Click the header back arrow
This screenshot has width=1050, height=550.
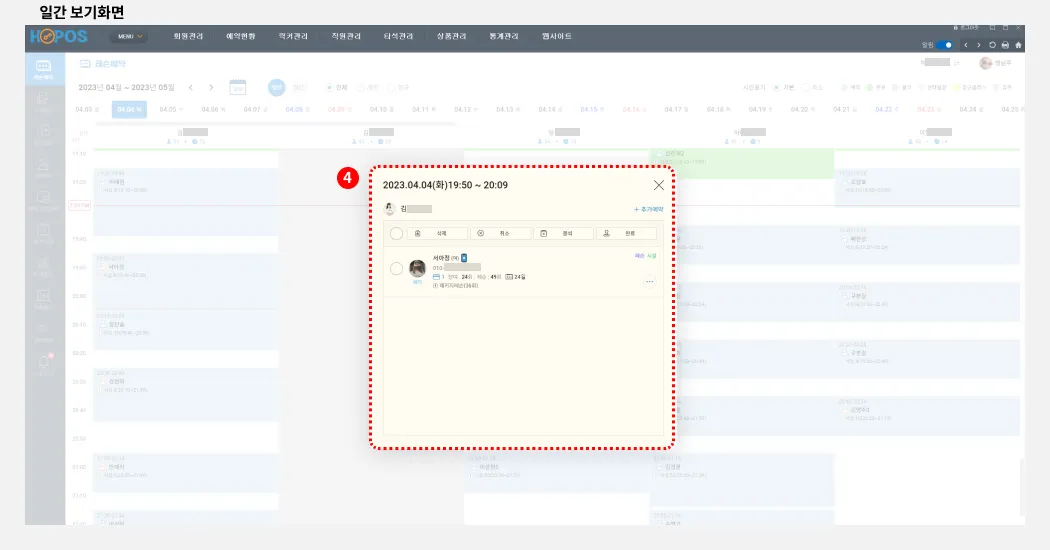click(966, 45)
